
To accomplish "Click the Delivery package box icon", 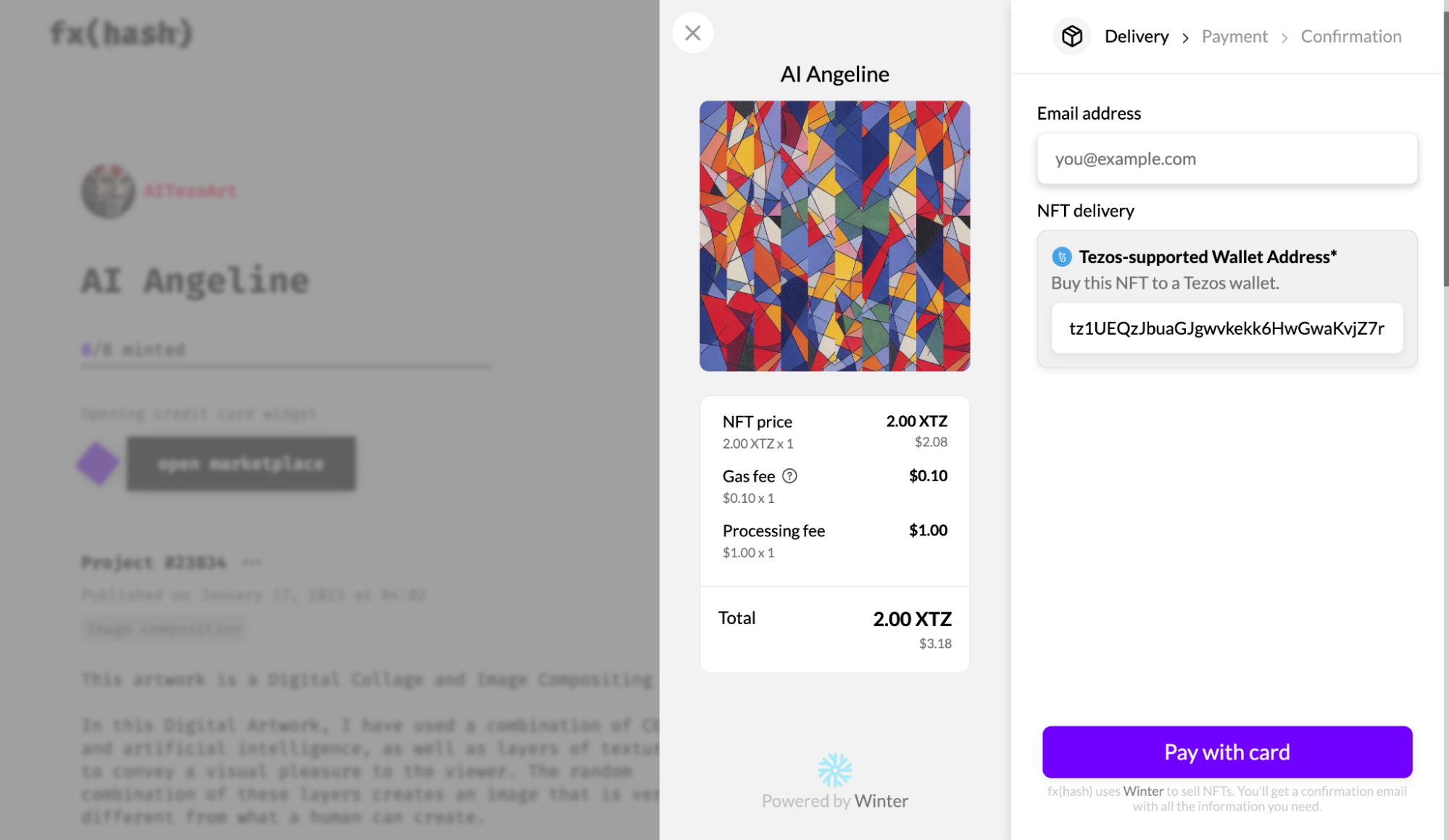I will point(1071,36).
